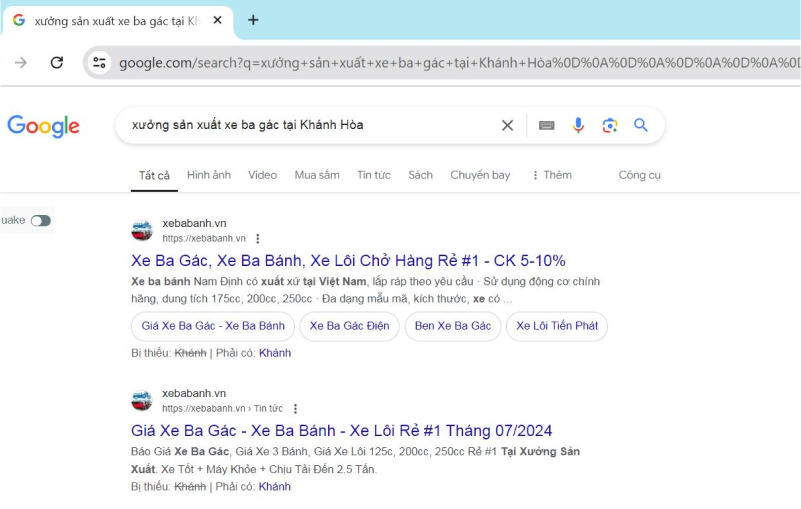Click first result's xebabanh.vn favicon
The image size is (801, 509).
(142, 230)
